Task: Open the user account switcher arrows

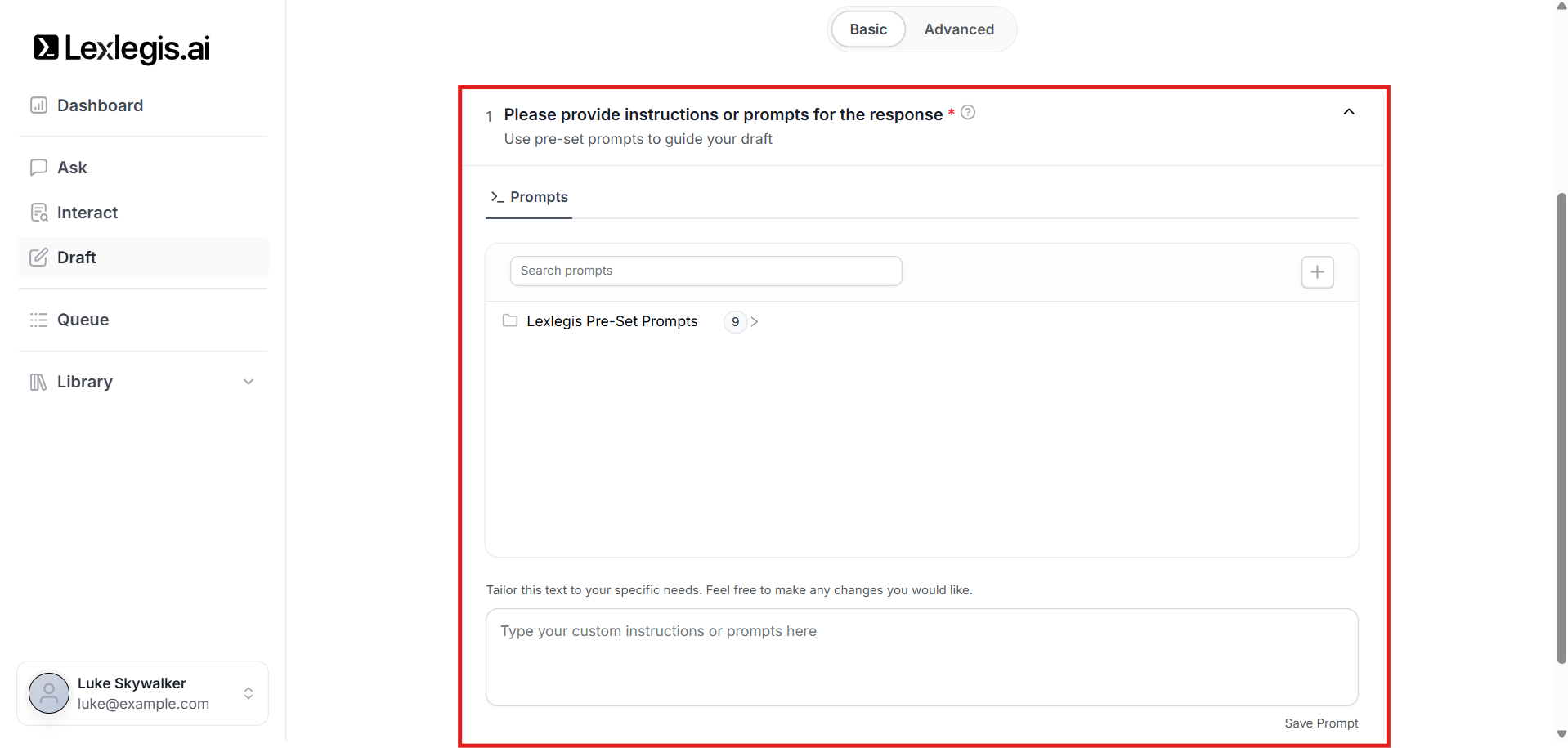Action: point(249,693)
